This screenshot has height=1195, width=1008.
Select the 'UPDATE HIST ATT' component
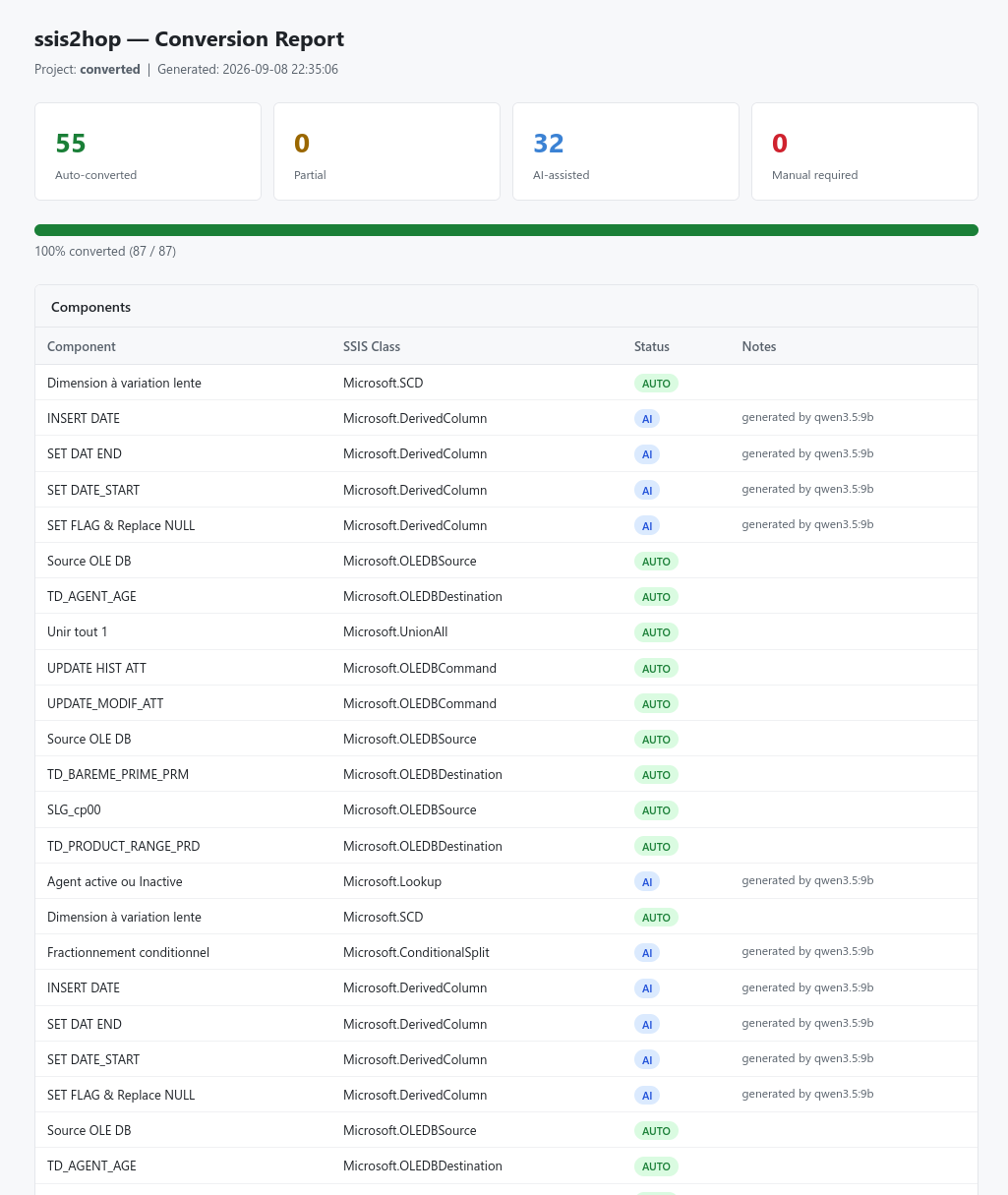click(96, 668)
